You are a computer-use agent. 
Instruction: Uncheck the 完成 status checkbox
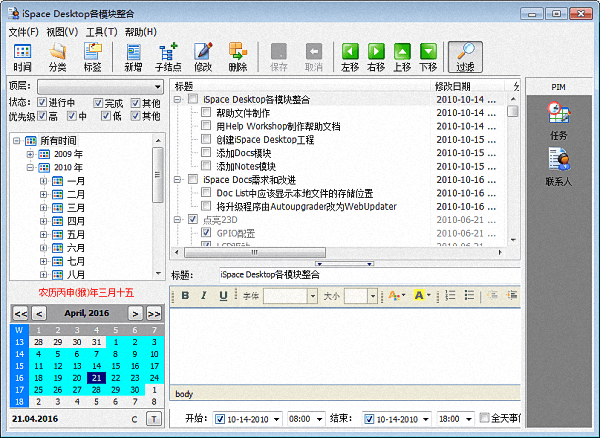click(x=98, y=103)
